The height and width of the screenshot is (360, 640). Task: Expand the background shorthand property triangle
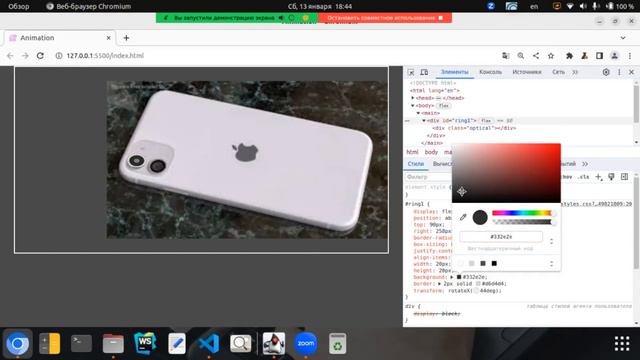point(451,277)
